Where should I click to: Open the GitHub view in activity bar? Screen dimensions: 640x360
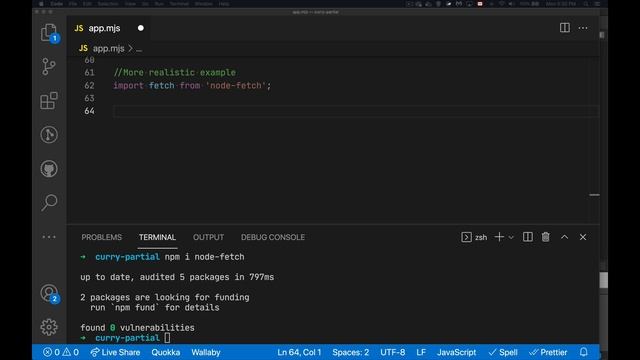coord(49,169)
